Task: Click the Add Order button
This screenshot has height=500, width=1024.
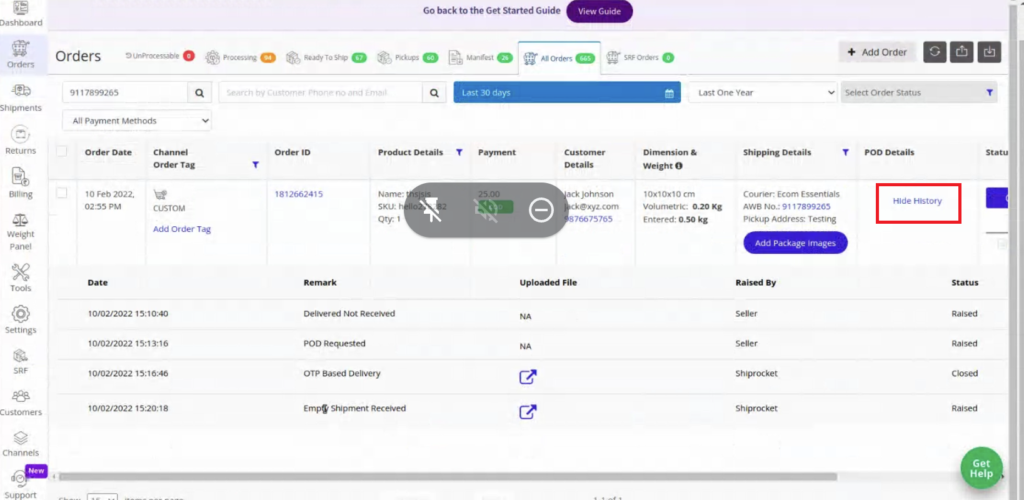Action: (x=877, y=52)
